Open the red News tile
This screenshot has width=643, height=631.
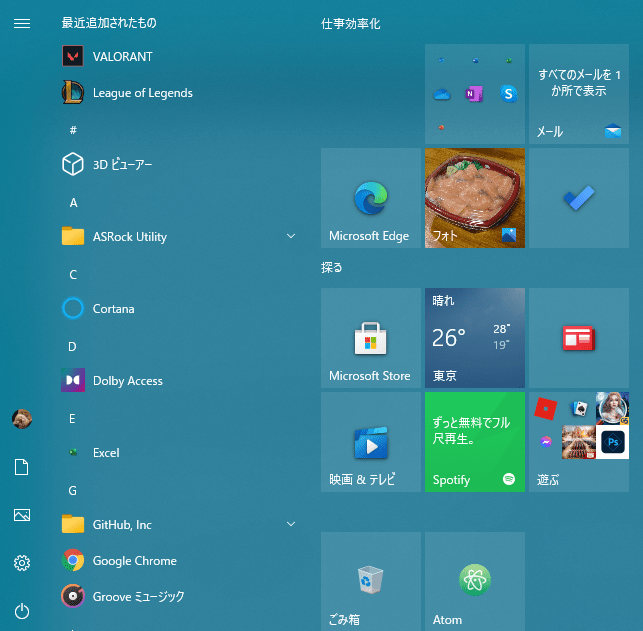point(579,338)
